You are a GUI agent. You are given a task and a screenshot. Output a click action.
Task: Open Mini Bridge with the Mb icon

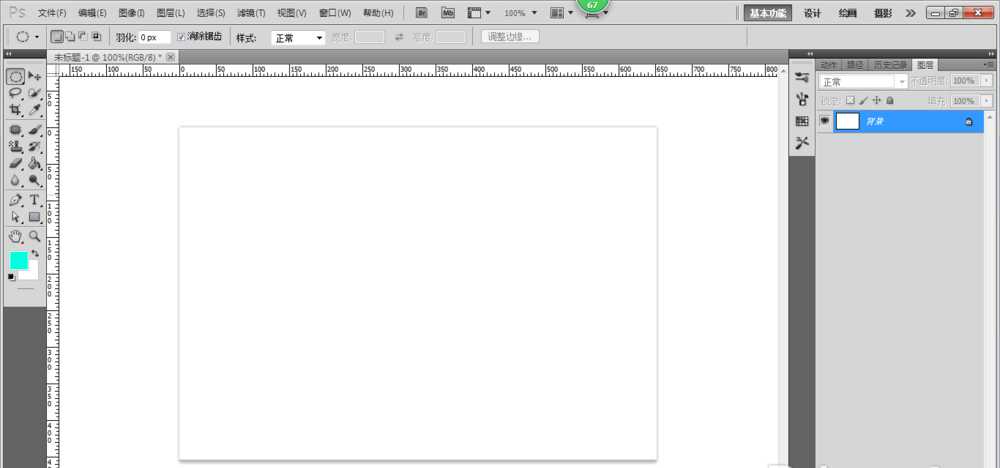point(448,12)
